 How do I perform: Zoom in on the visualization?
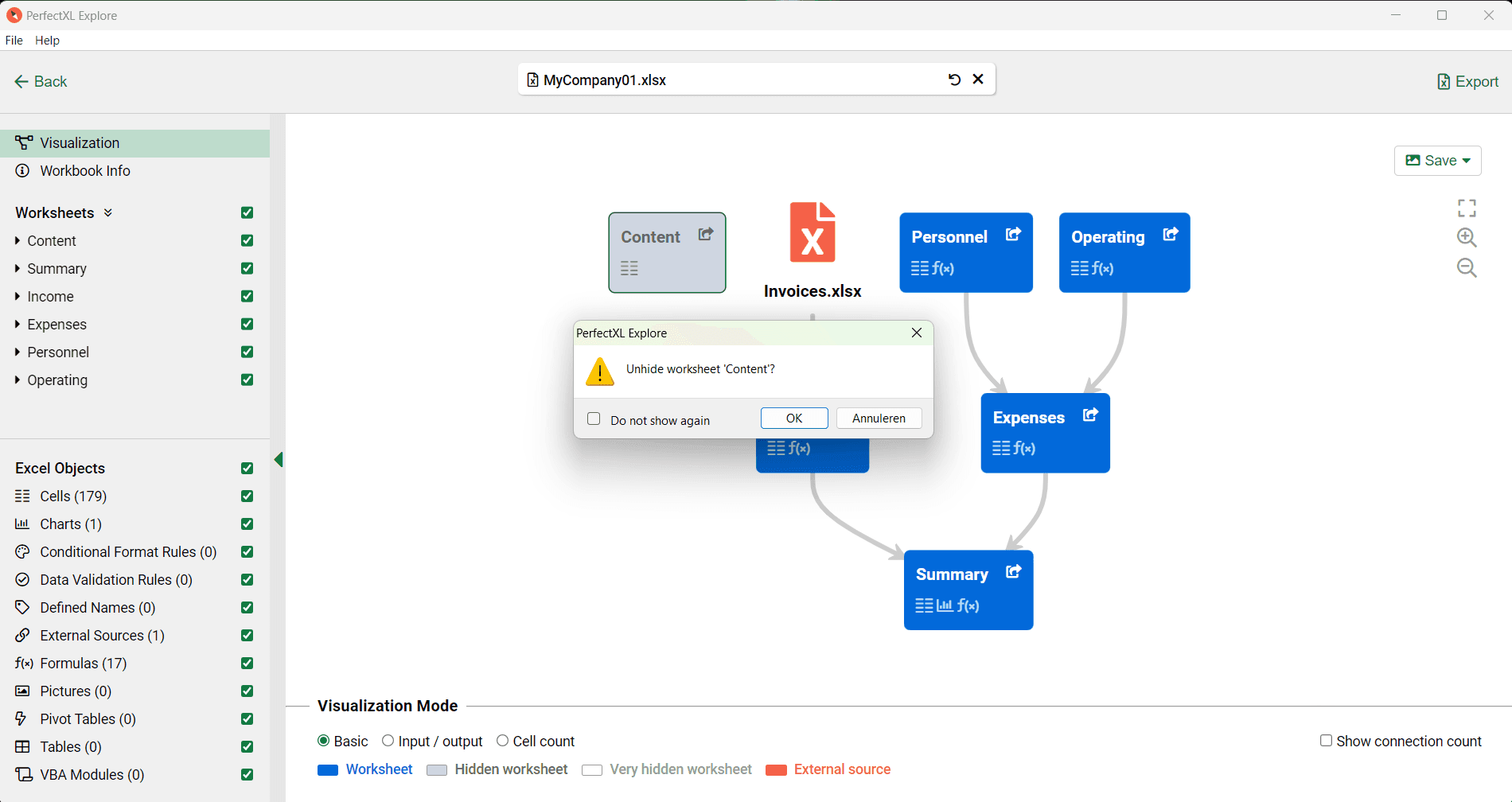click(1467, 237)
